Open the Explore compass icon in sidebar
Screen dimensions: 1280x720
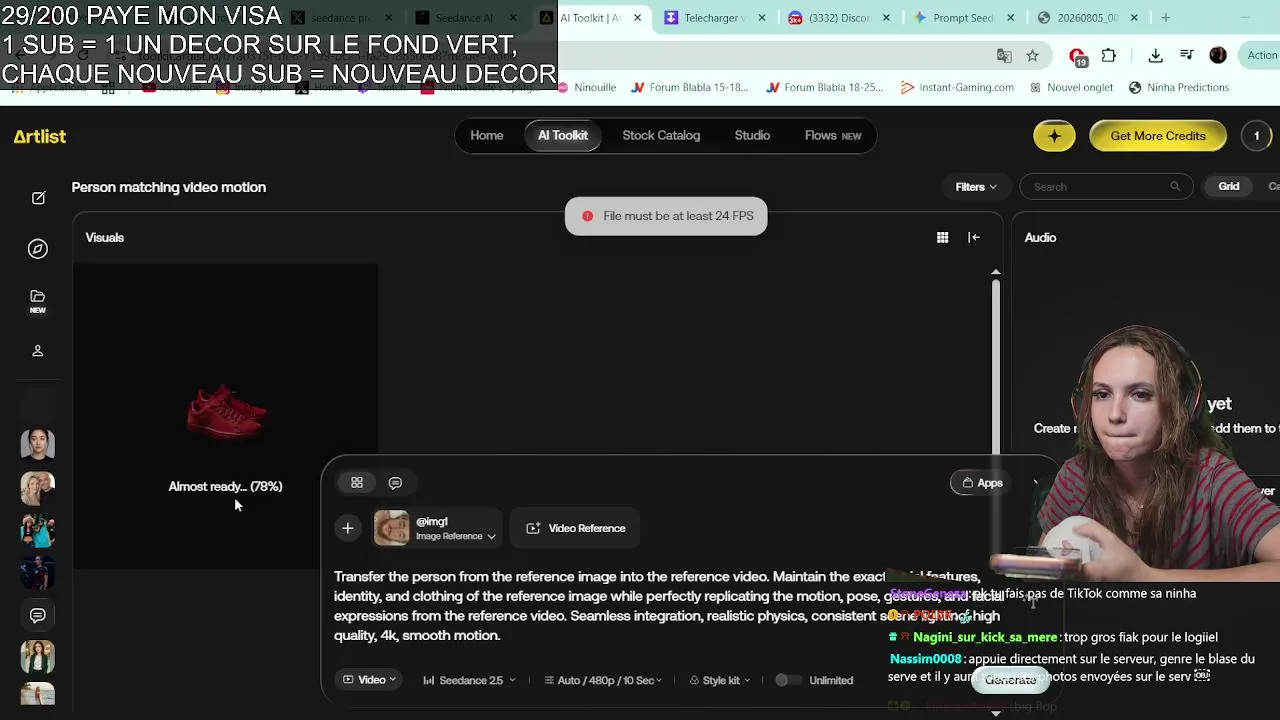38,249
